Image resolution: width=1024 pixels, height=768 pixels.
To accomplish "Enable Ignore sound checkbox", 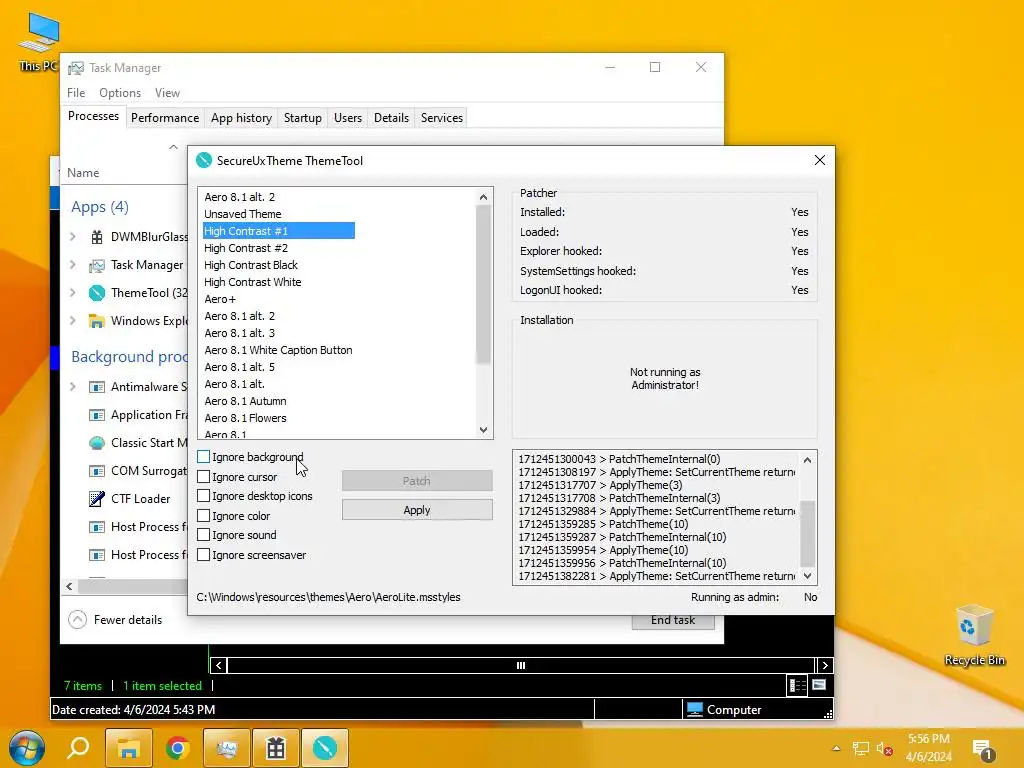I will pyautogui.click(x=204, y=535).
